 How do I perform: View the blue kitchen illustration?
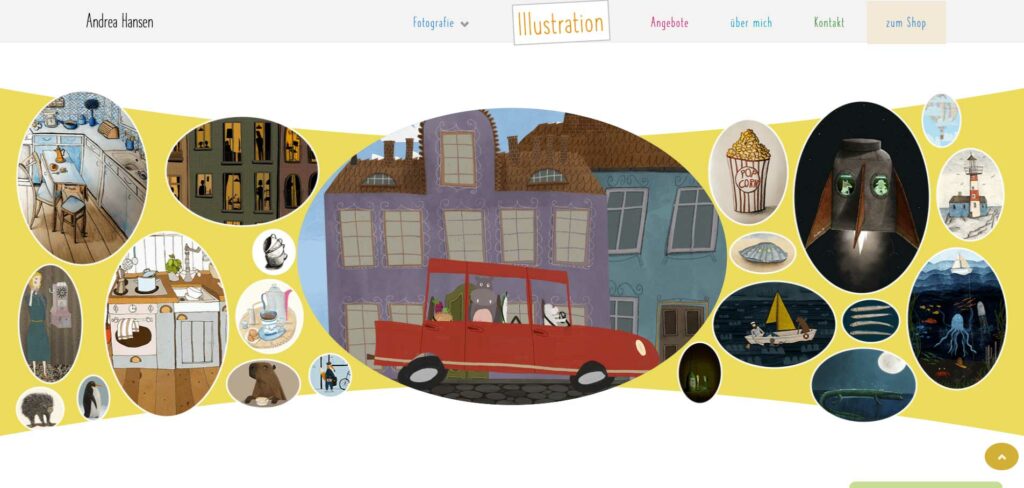pos(82,177)
